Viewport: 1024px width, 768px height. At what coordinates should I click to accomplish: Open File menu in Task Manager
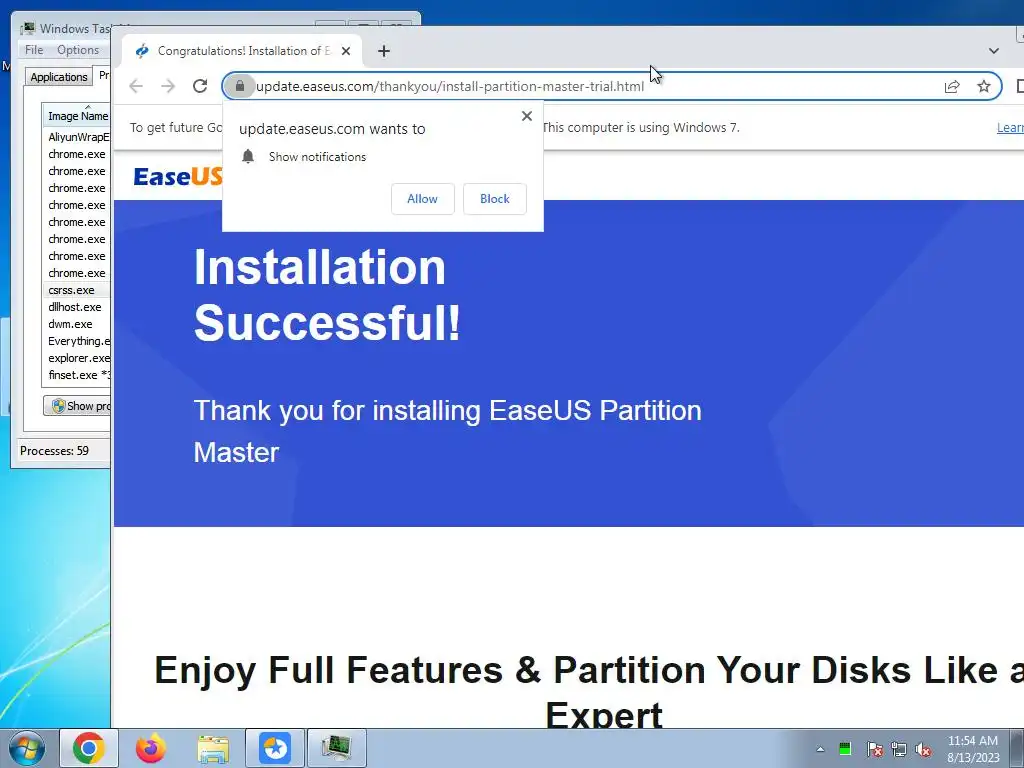34,50
